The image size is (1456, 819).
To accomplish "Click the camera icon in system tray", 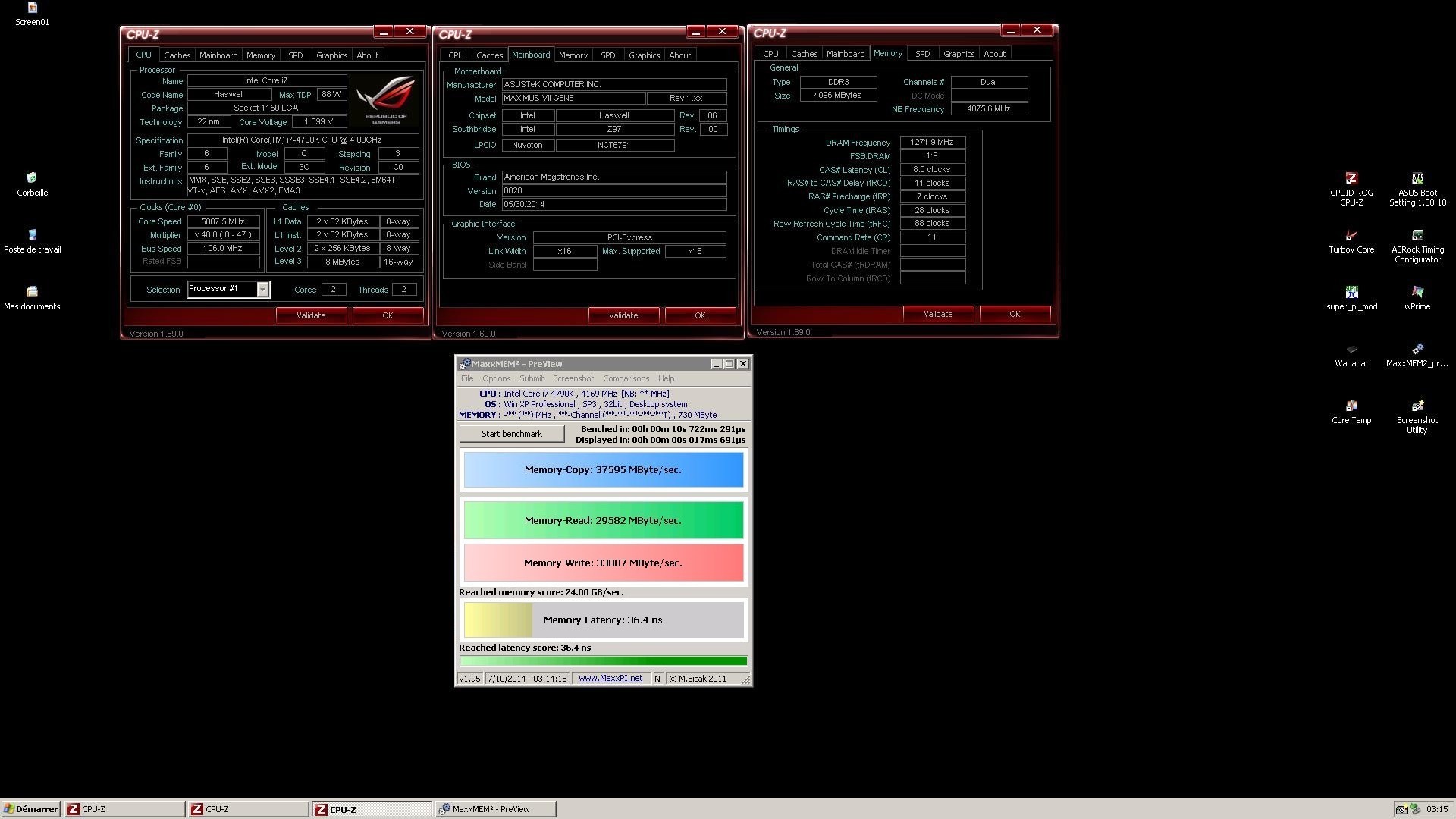I will coord(1402,809).
